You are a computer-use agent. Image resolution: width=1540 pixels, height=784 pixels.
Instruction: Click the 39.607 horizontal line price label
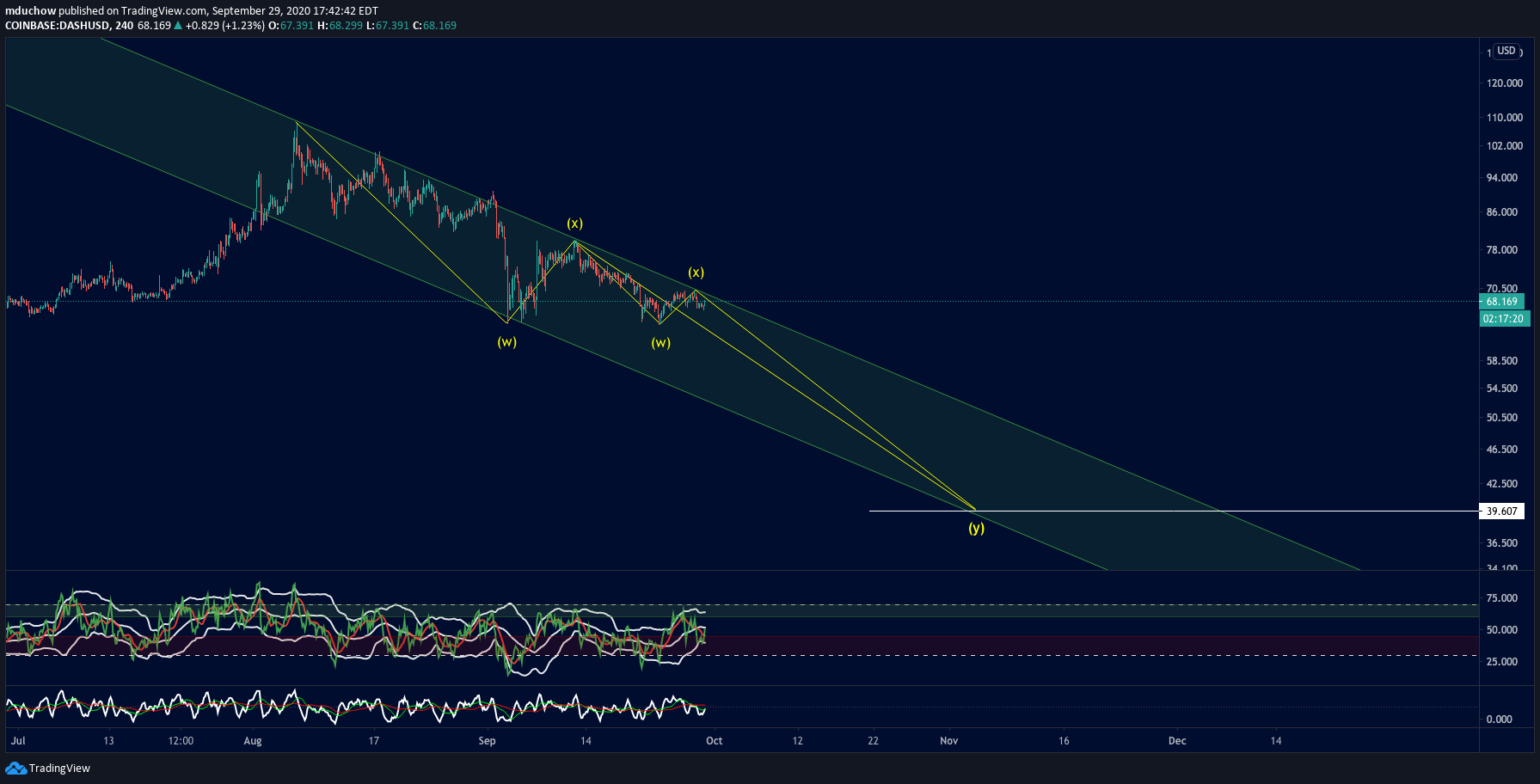(x=1501, y=511)
